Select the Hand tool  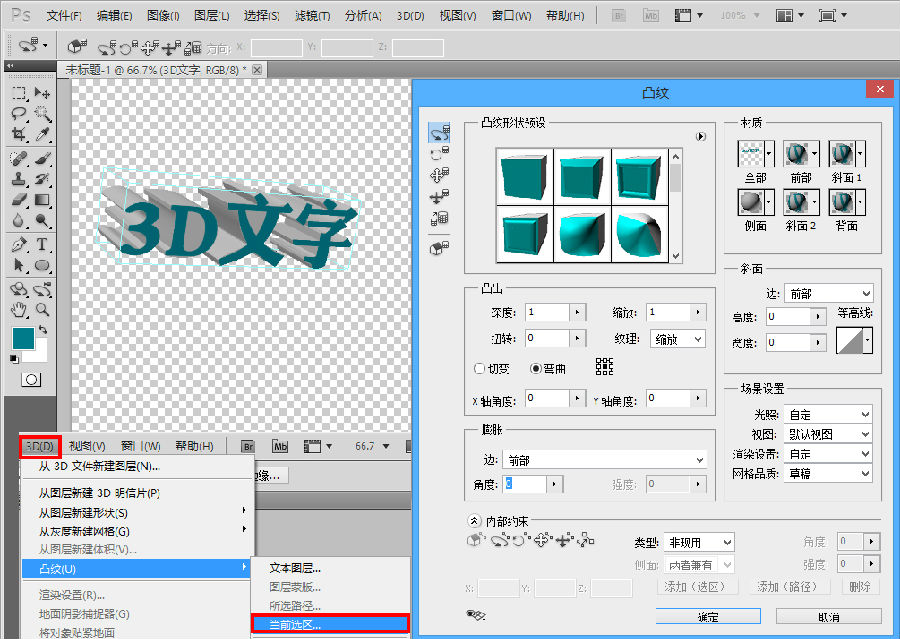[19, 310]
